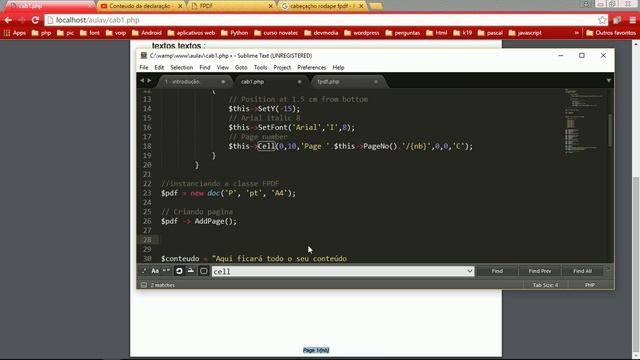Toggle in-selection search option
The height and width of the screenshot is (360, 640).
tap(191, 271)
